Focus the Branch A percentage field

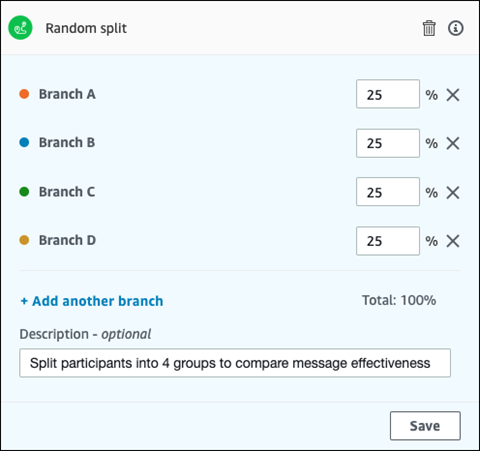pos(388,94)
